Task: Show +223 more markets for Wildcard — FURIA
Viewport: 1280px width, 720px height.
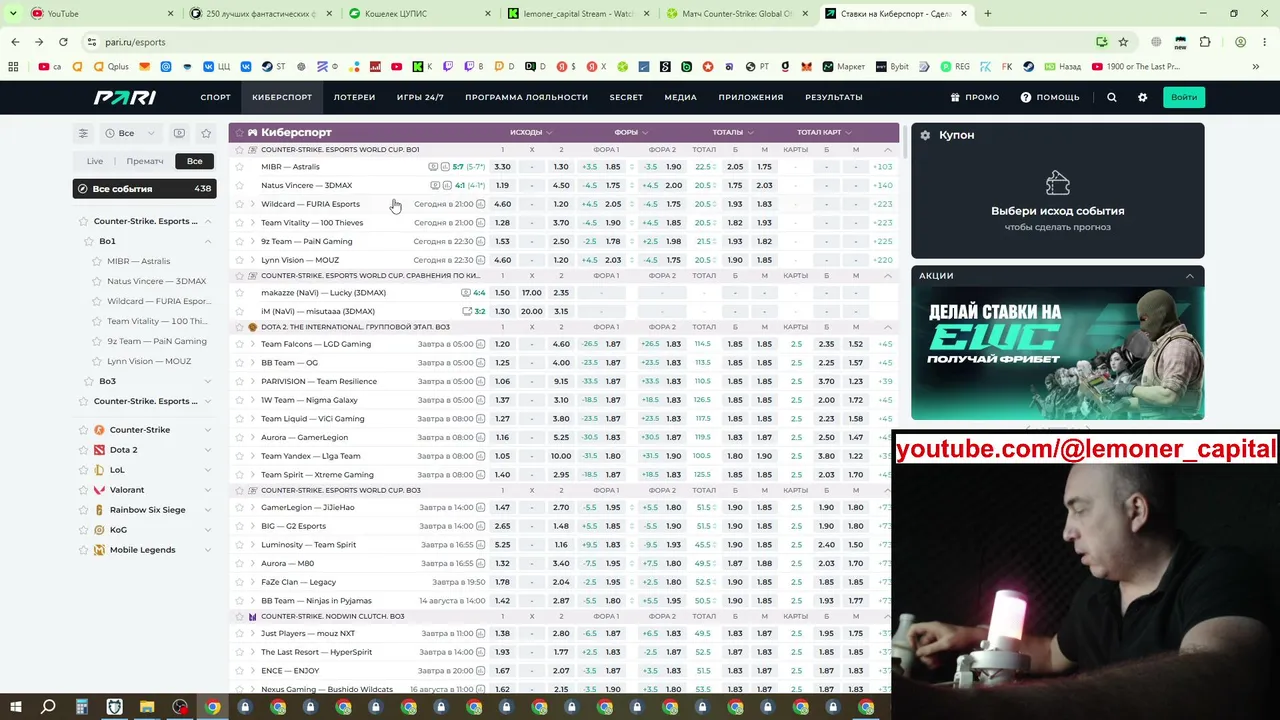Action: click(x=883, y=204)
